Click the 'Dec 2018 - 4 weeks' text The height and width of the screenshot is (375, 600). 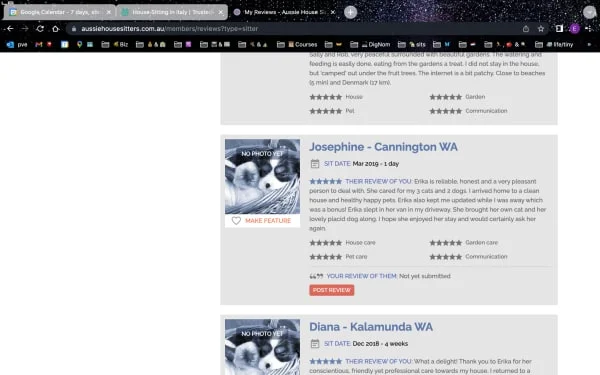pos(380,344)
